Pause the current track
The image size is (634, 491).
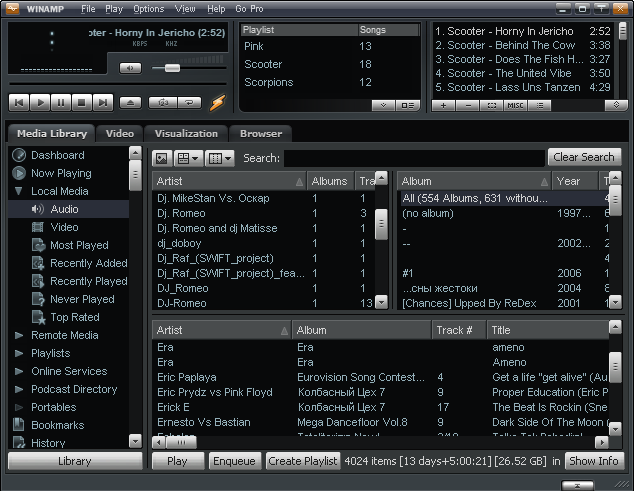coord(61,102)
